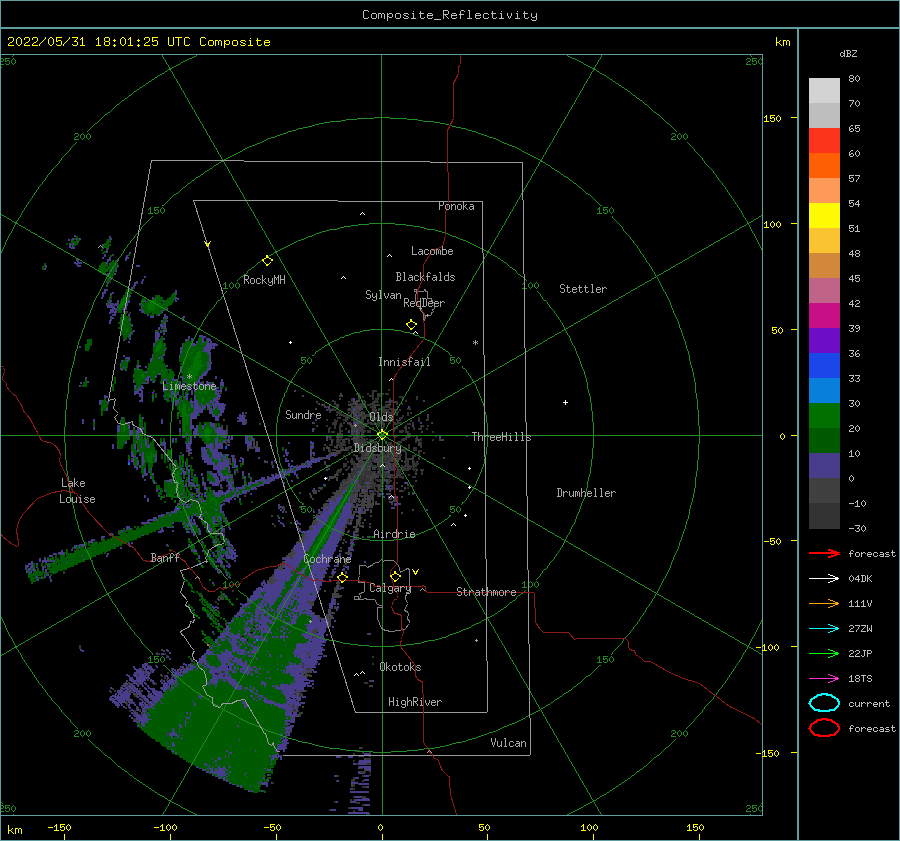Click the Lacombe town label

pyautogui.click(x=432, y=251)
